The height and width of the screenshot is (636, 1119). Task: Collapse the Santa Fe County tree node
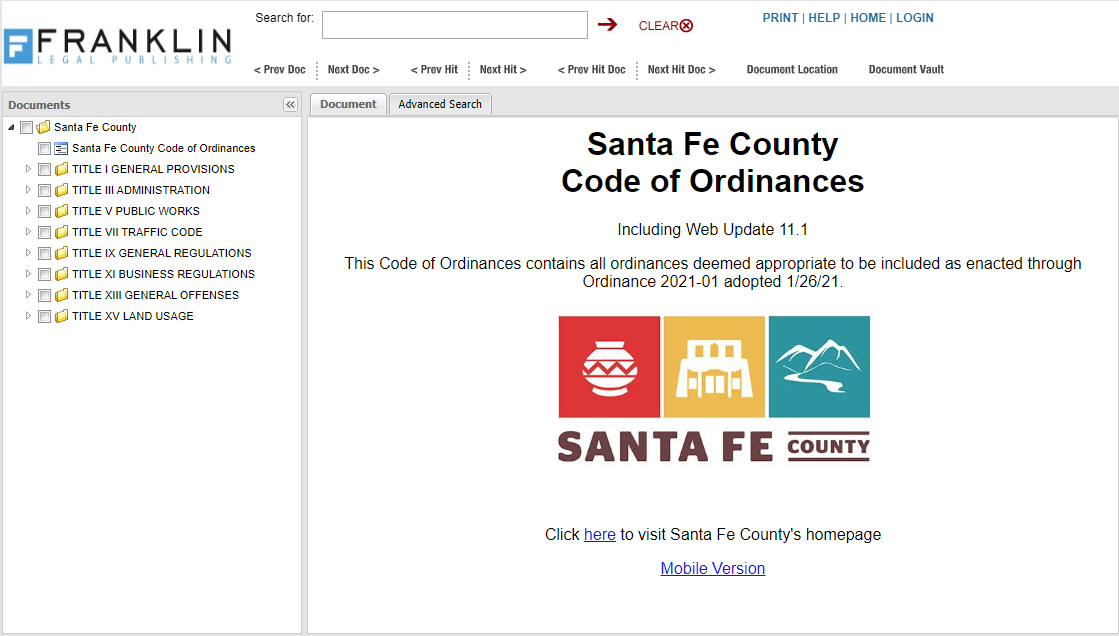(x=9, y=127)
